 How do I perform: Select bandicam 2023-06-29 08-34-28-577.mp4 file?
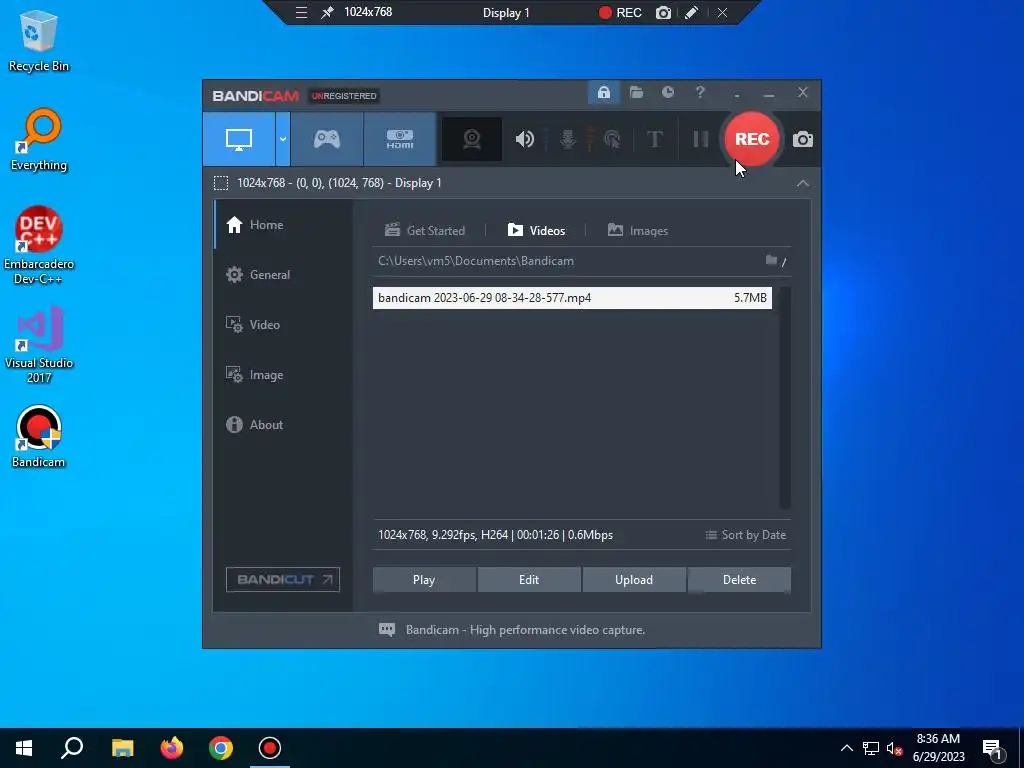pyautogui.click(x=572, y=298)
